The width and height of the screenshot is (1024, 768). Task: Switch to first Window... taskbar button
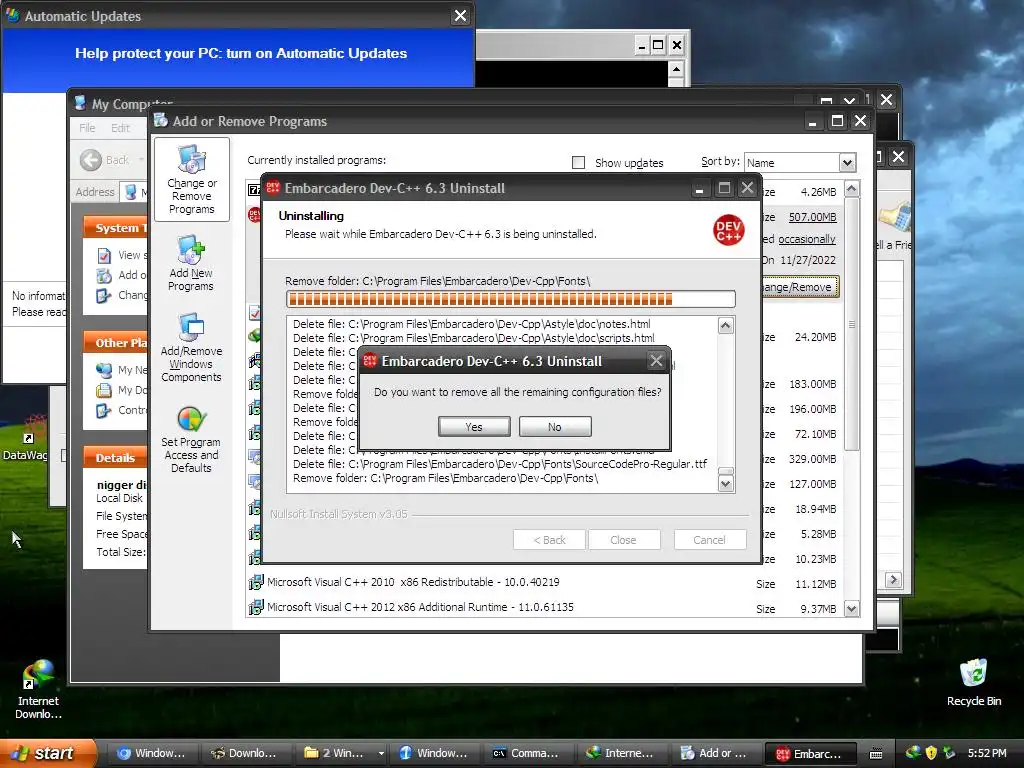click(x=152, y=753)
